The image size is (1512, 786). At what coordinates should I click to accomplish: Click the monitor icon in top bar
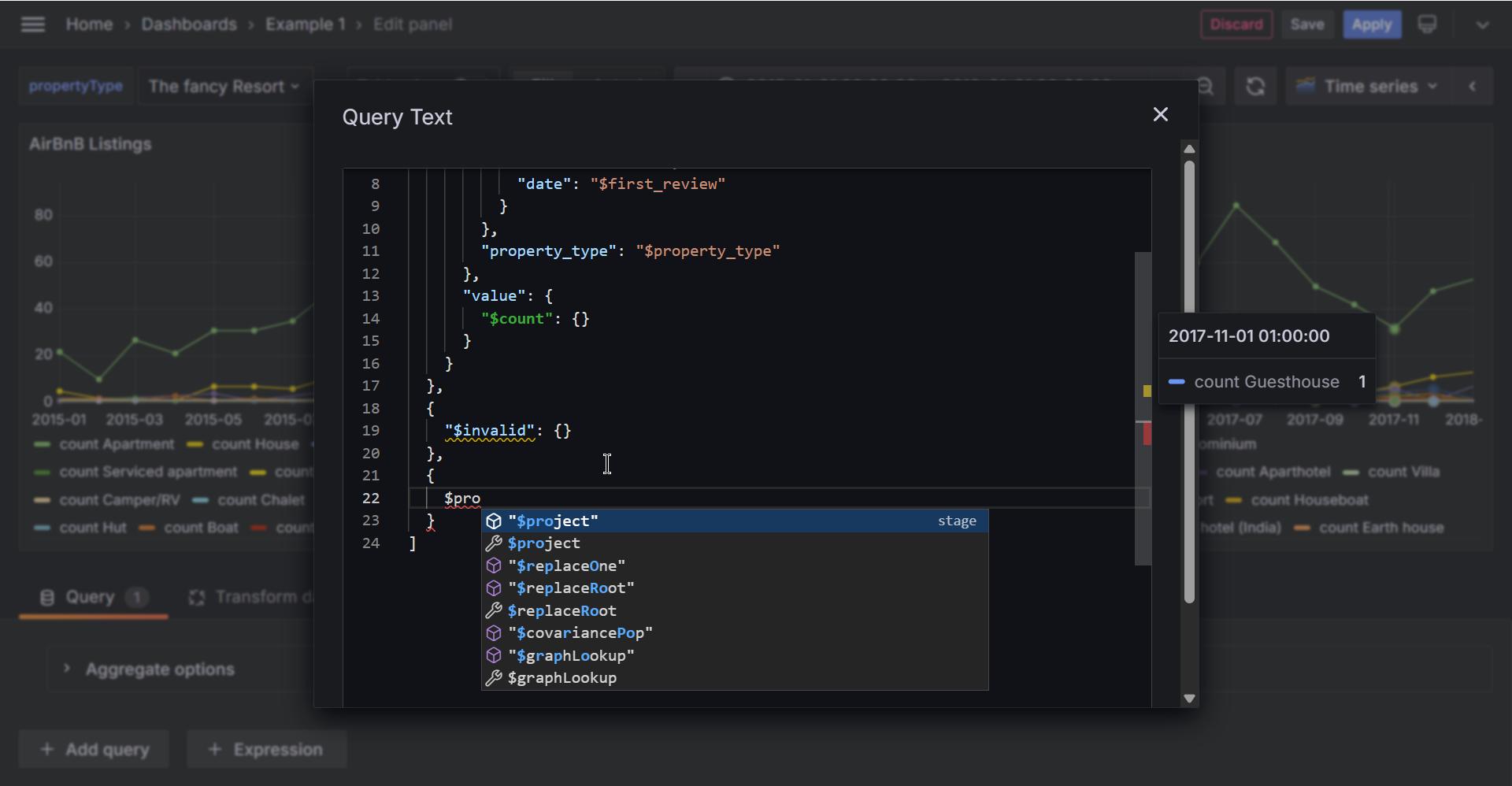[x=1427, y=24]
